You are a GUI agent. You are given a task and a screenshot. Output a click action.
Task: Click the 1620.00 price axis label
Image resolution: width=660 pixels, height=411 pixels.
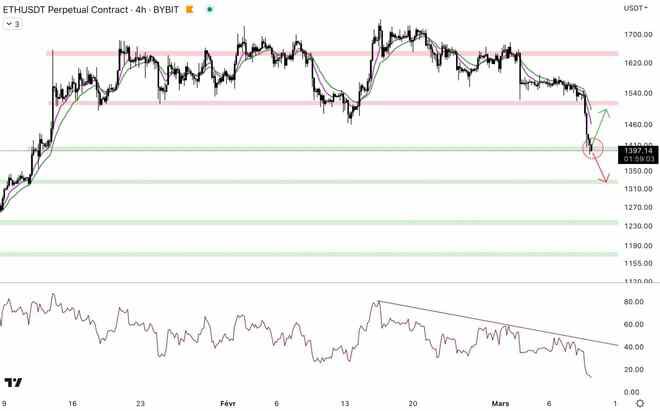638,63
